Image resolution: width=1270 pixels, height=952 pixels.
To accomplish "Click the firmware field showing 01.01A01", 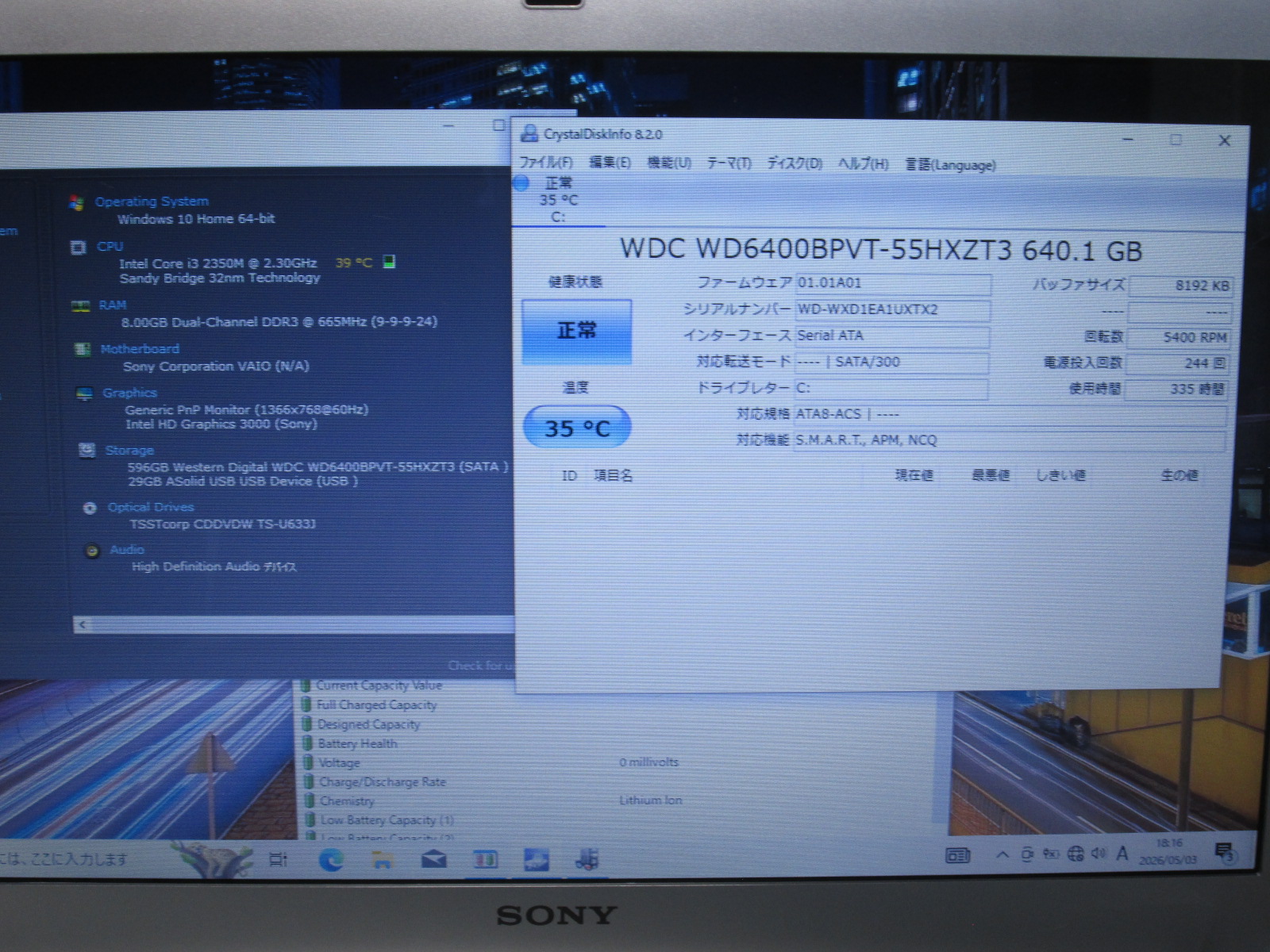I will click(893, 283).
